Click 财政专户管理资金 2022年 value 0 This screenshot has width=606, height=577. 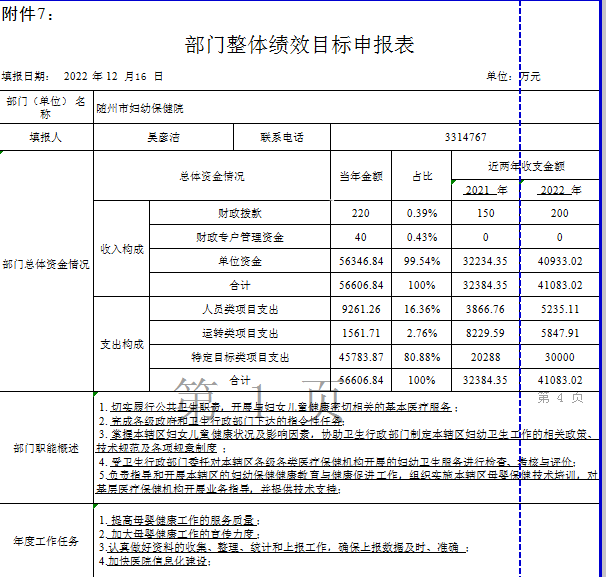click(560, 237)
